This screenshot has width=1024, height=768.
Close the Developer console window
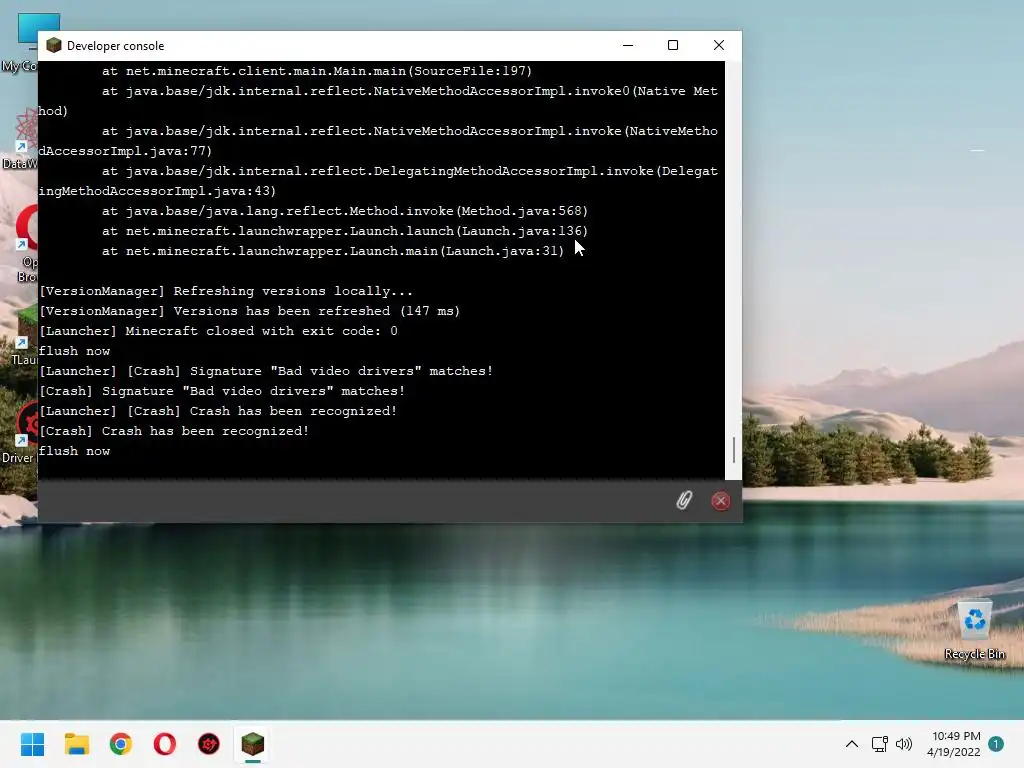point(719,45)
